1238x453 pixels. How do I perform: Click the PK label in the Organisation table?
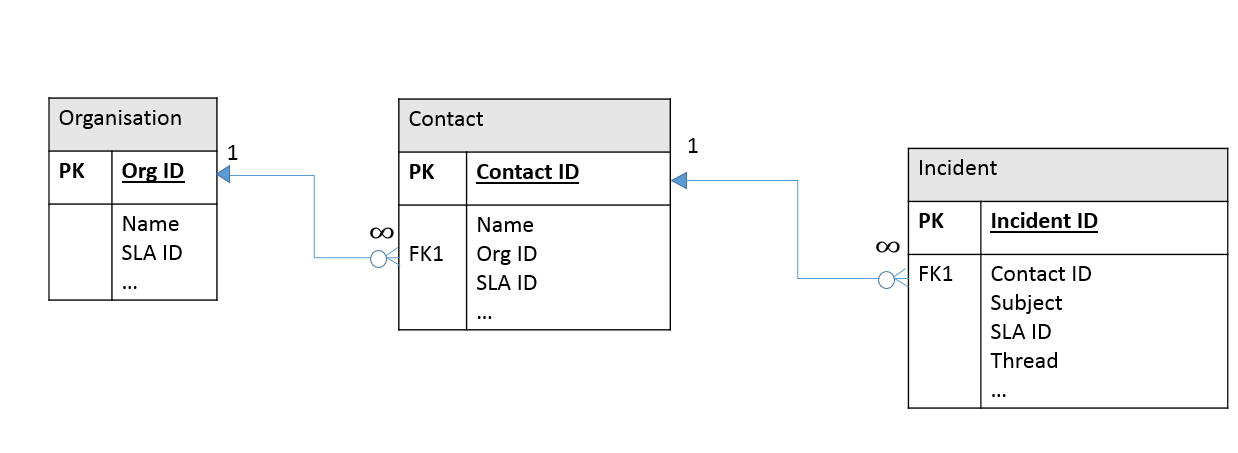click(x=72, y=171)
